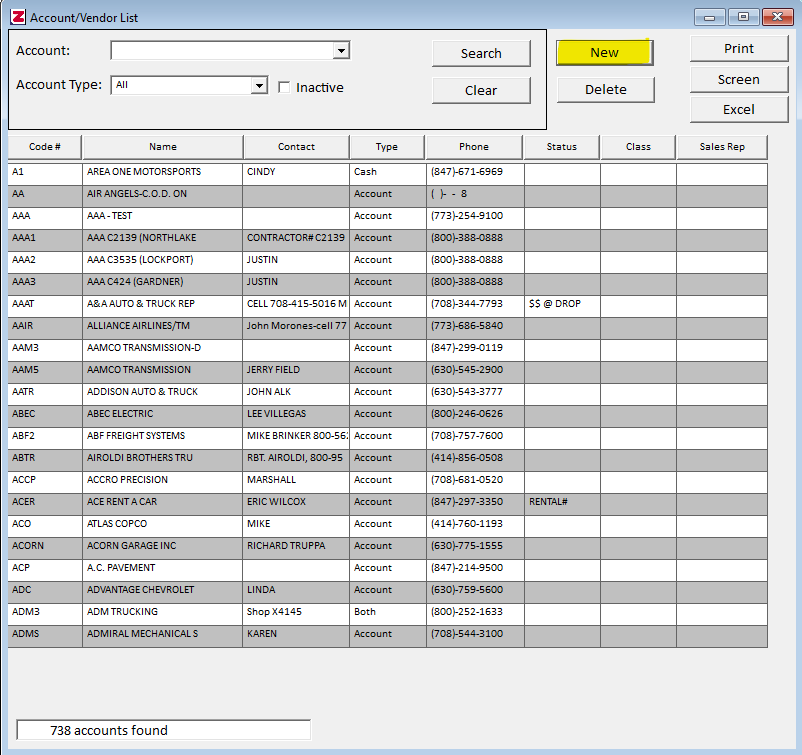
Task: Select ADM TRUCKING account
Action: click(x=388, y=614)
